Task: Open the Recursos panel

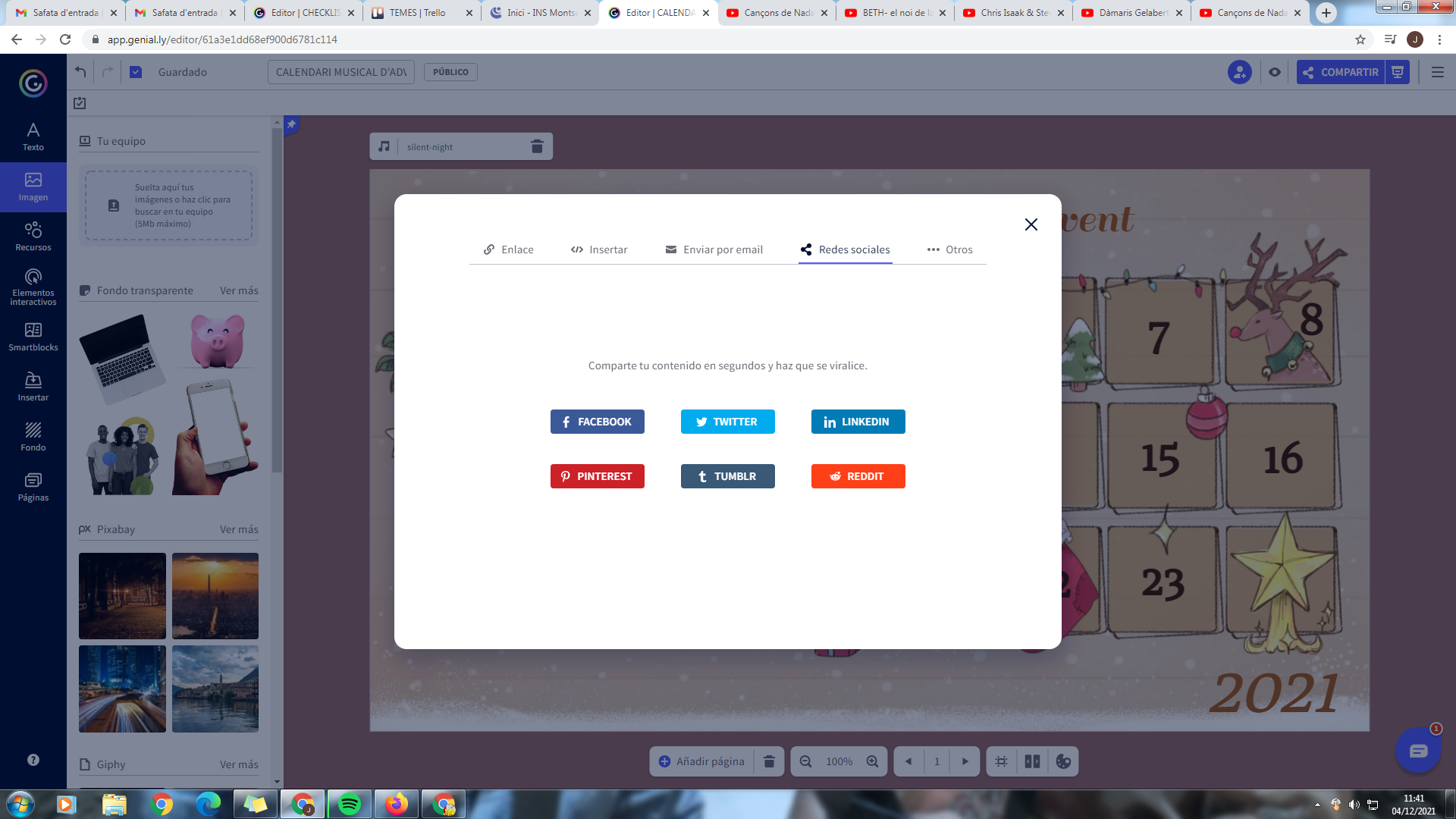Action: (x=33, y=236)
